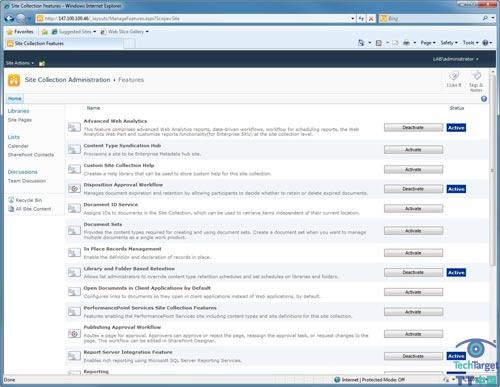Deactivate Disposition Approval Workflow
The height and width of the screenshot is (387, 500).
(413, 189)
